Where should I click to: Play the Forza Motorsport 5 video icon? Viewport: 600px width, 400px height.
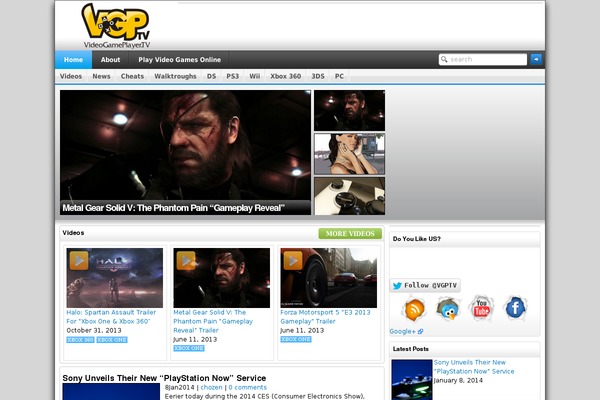pos(293,260)
